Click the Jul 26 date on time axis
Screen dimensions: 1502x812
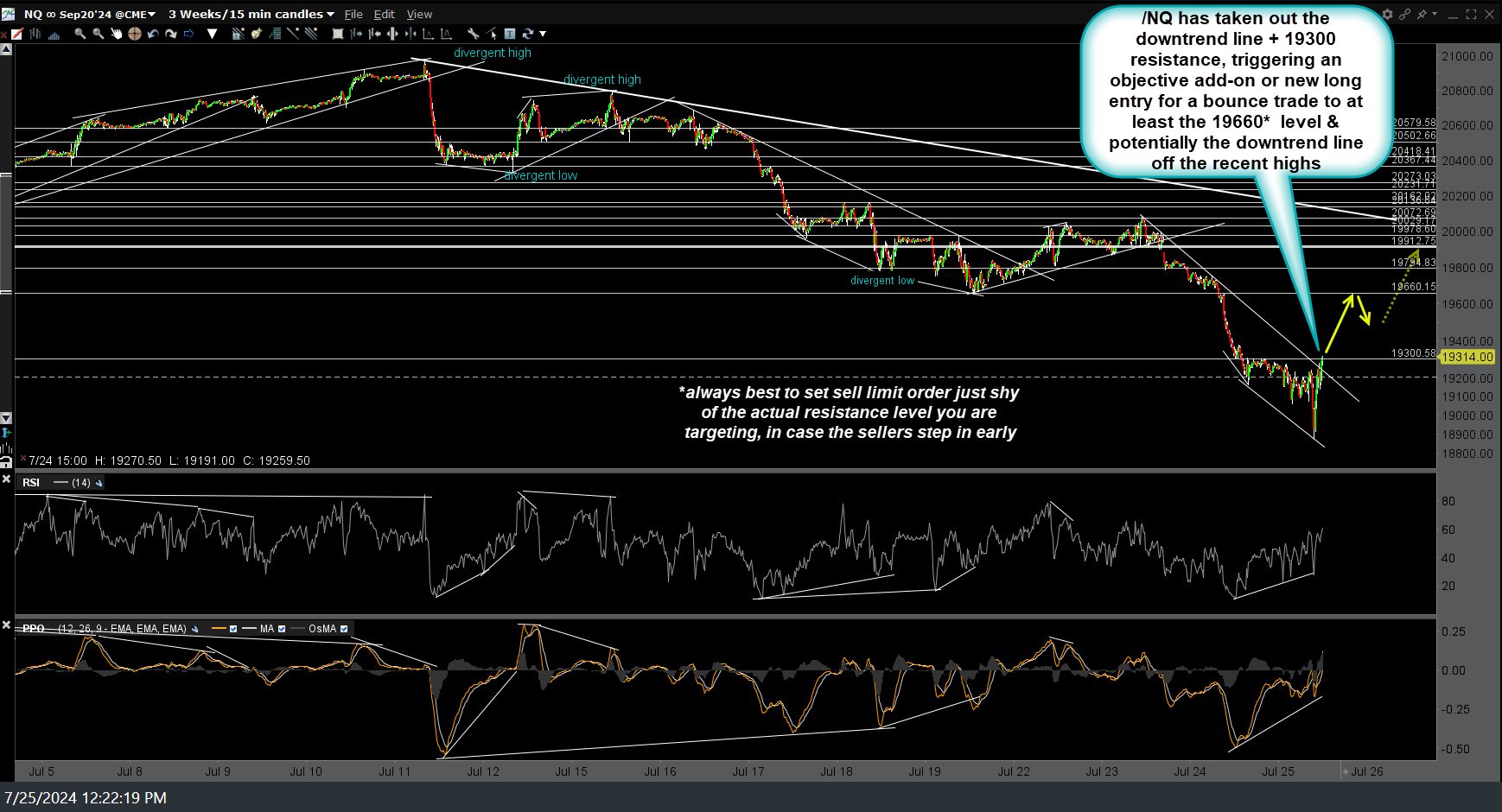point(1366,771)
